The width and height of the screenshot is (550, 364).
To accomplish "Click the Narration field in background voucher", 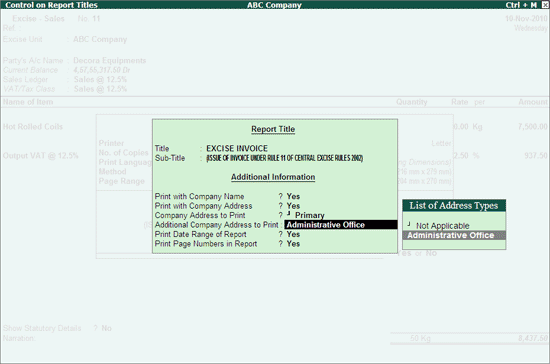I will [x=19, y=338].
